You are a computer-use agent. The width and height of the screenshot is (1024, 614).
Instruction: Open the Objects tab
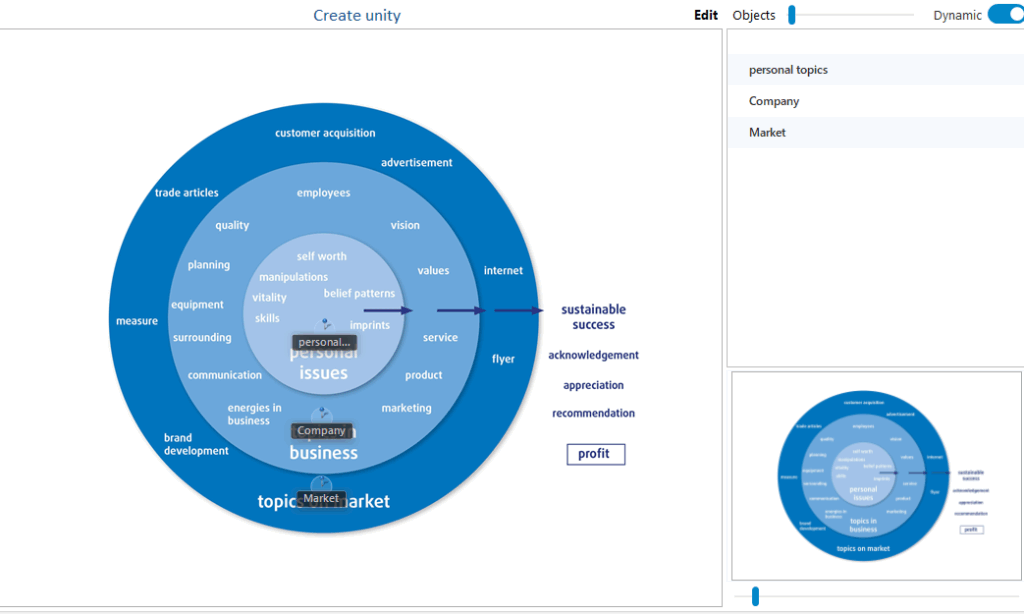(x=754, y=15)
